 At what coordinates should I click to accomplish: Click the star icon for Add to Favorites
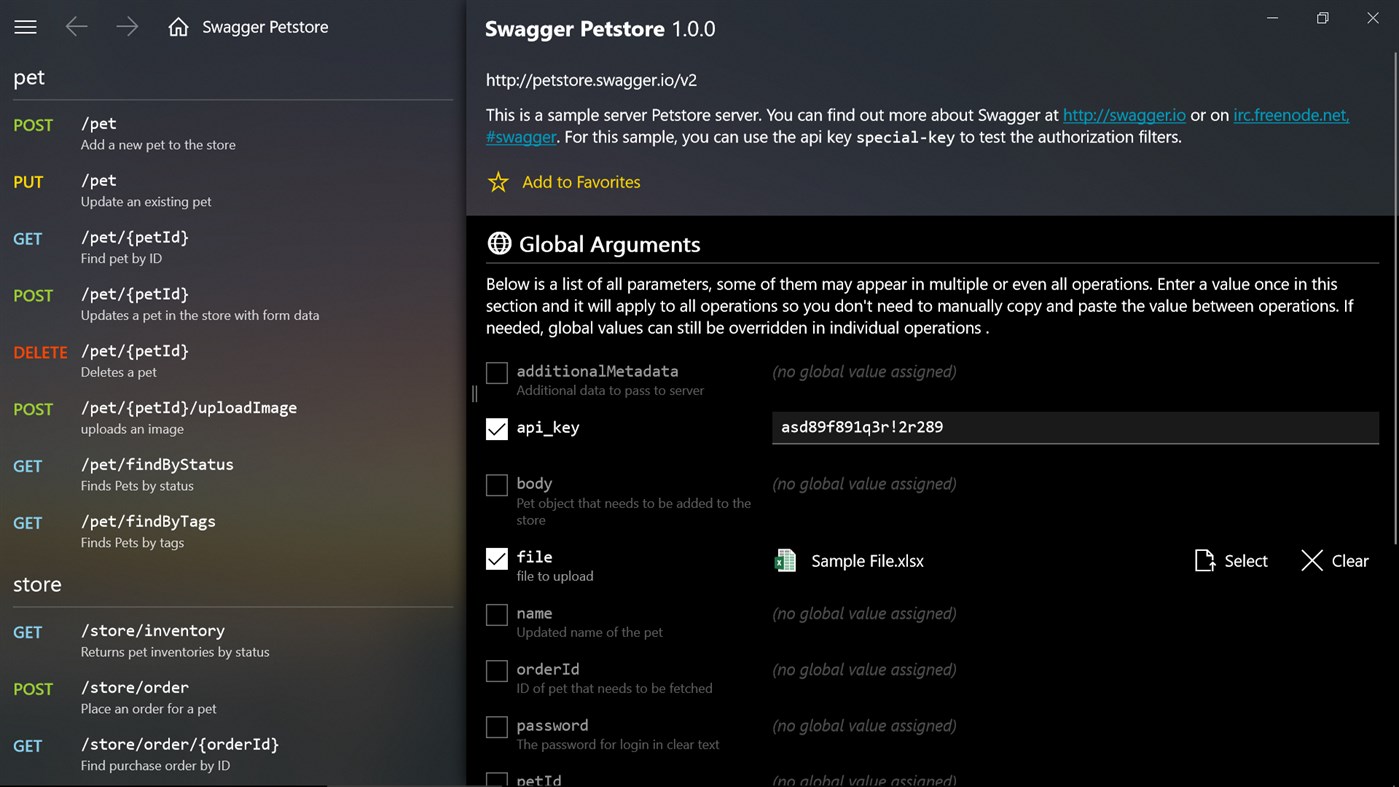tap(497, 182)
